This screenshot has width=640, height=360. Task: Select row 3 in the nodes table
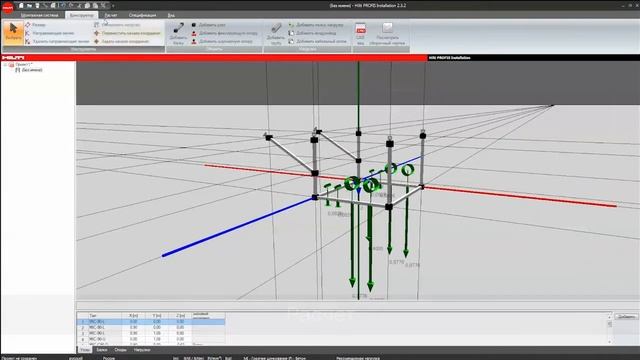coord(151,333)
